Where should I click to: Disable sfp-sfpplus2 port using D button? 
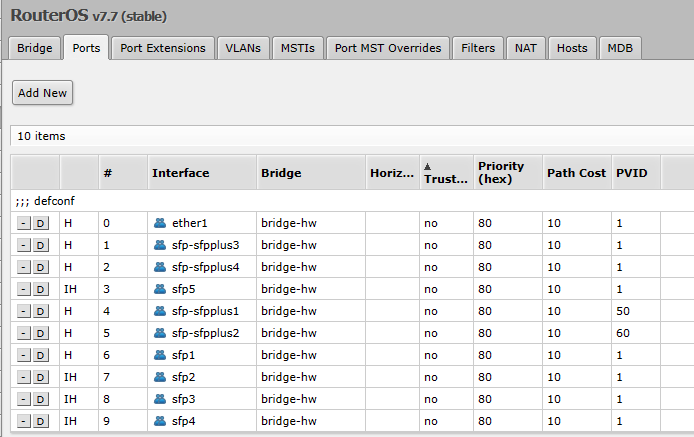coord(40,333)
